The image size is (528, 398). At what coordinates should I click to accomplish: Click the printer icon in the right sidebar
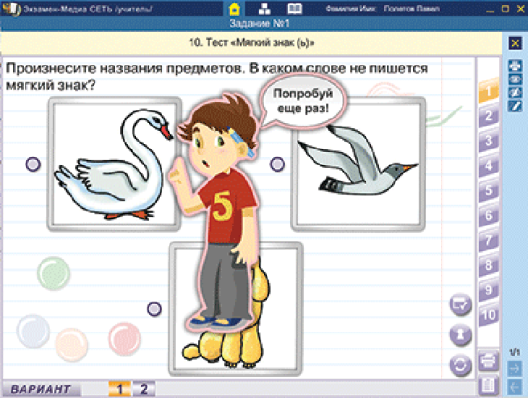(515, 65)
